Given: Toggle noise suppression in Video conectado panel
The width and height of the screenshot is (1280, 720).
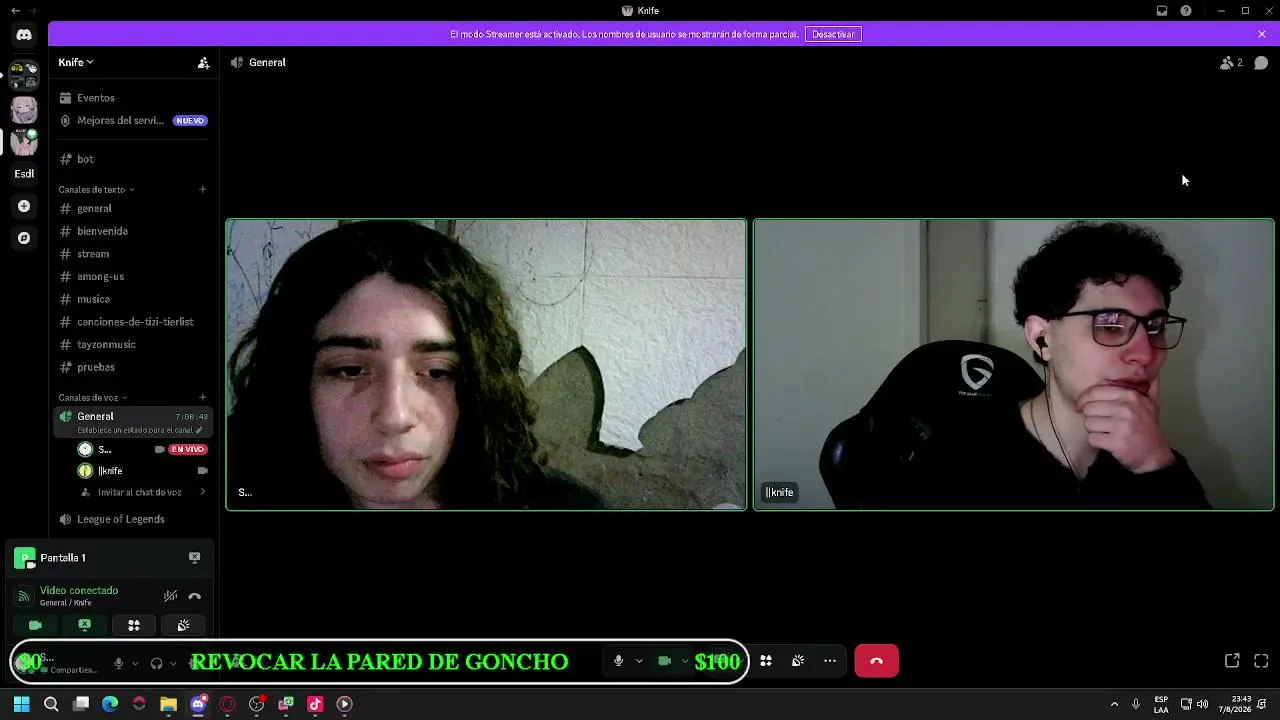Looking at the screenshot, I should (x=170, y=596).
